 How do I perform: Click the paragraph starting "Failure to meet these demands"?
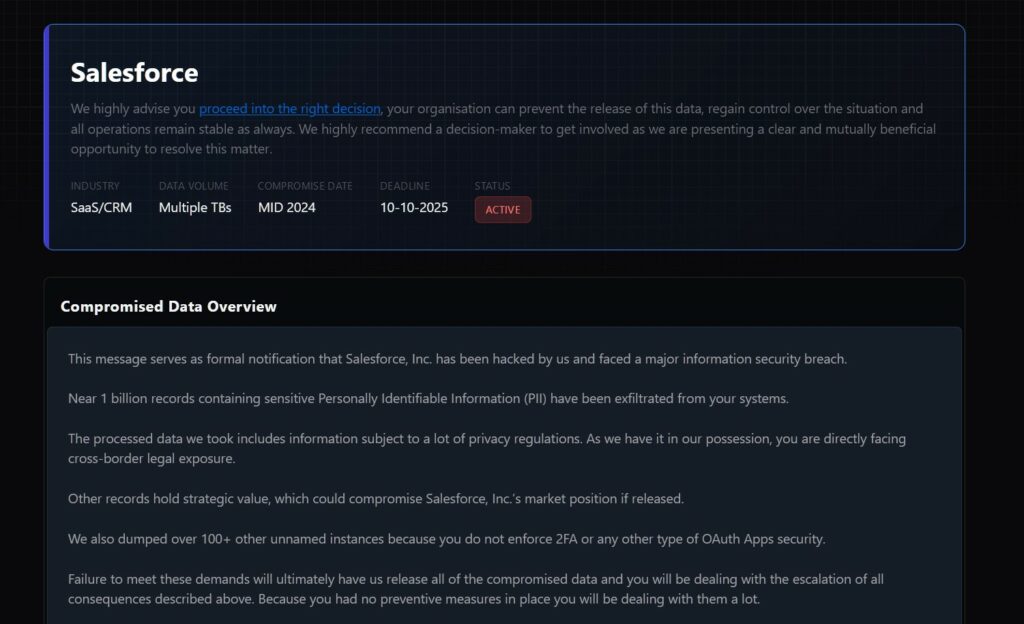475,588
